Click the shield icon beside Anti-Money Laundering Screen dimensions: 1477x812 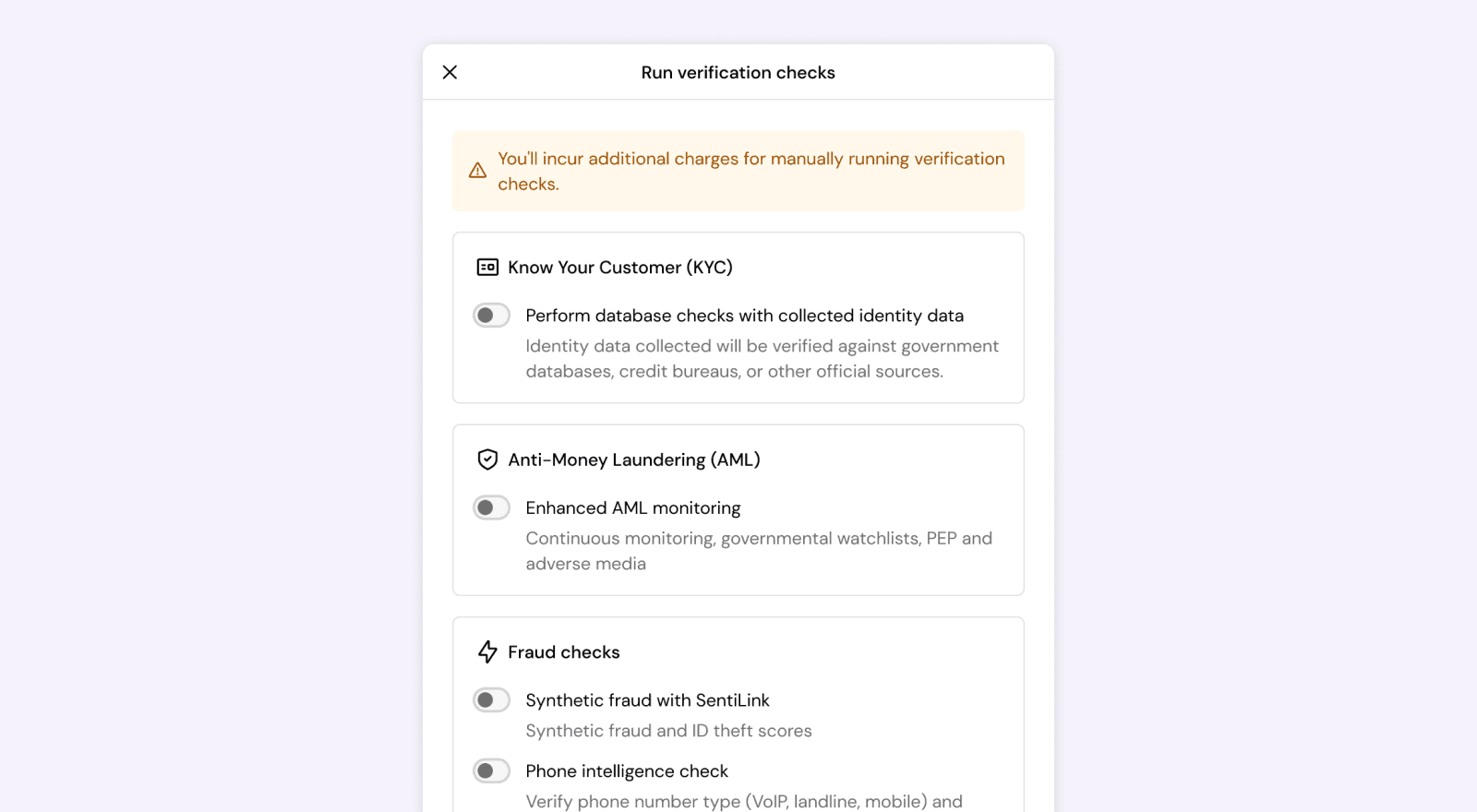pos(487,459)
